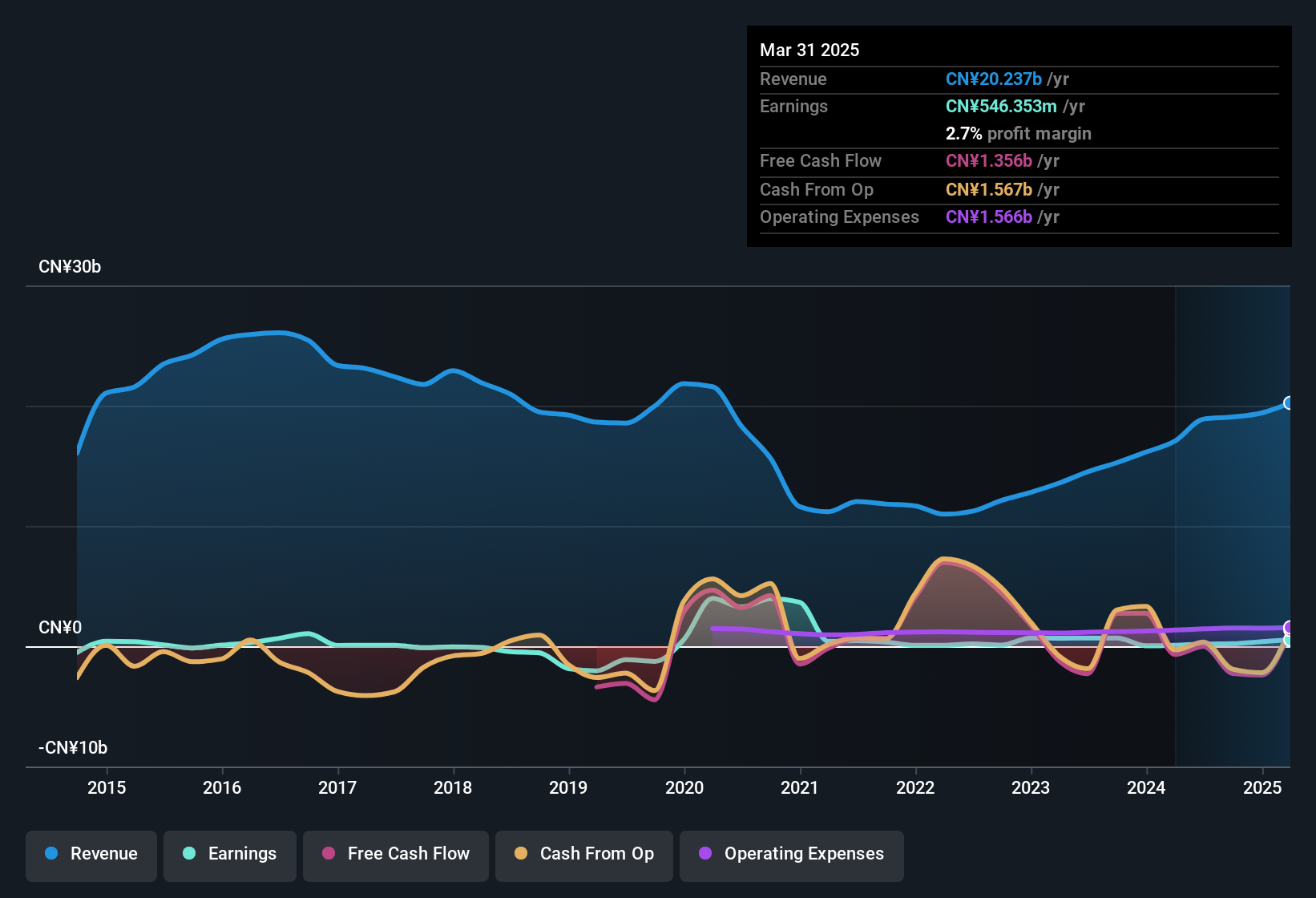Click the CN¥1.356b free cash flow value
The image size is (1316, 898).
989,160
